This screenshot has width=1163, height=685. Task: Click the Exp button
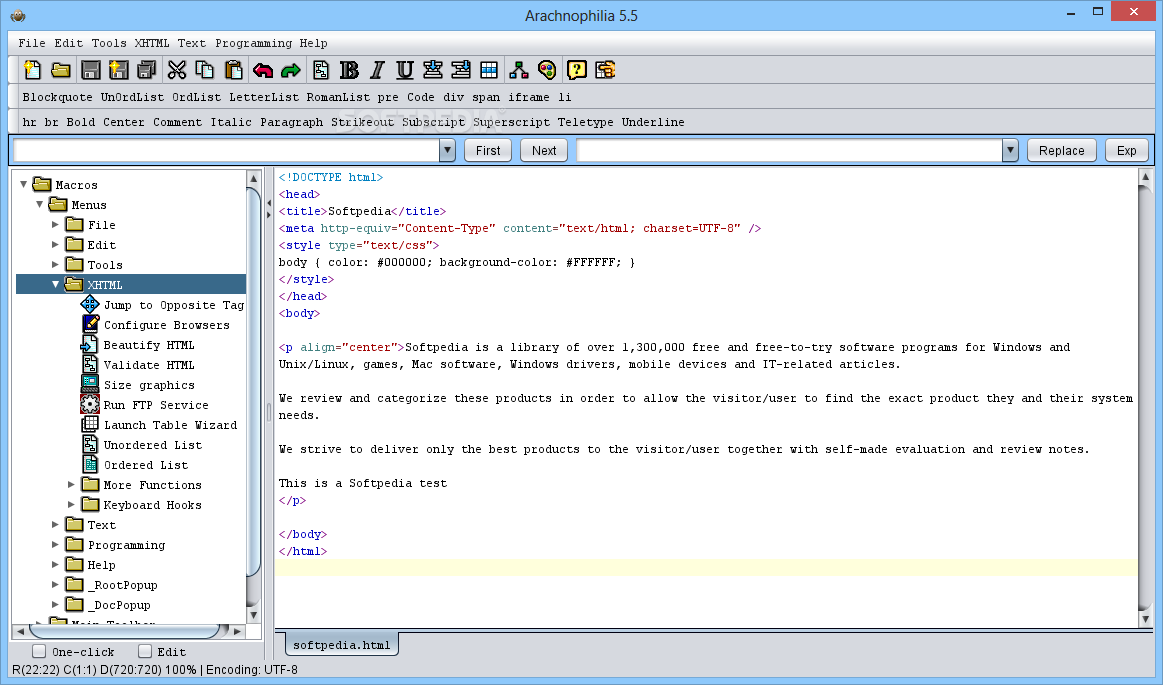click(1127, 150)
